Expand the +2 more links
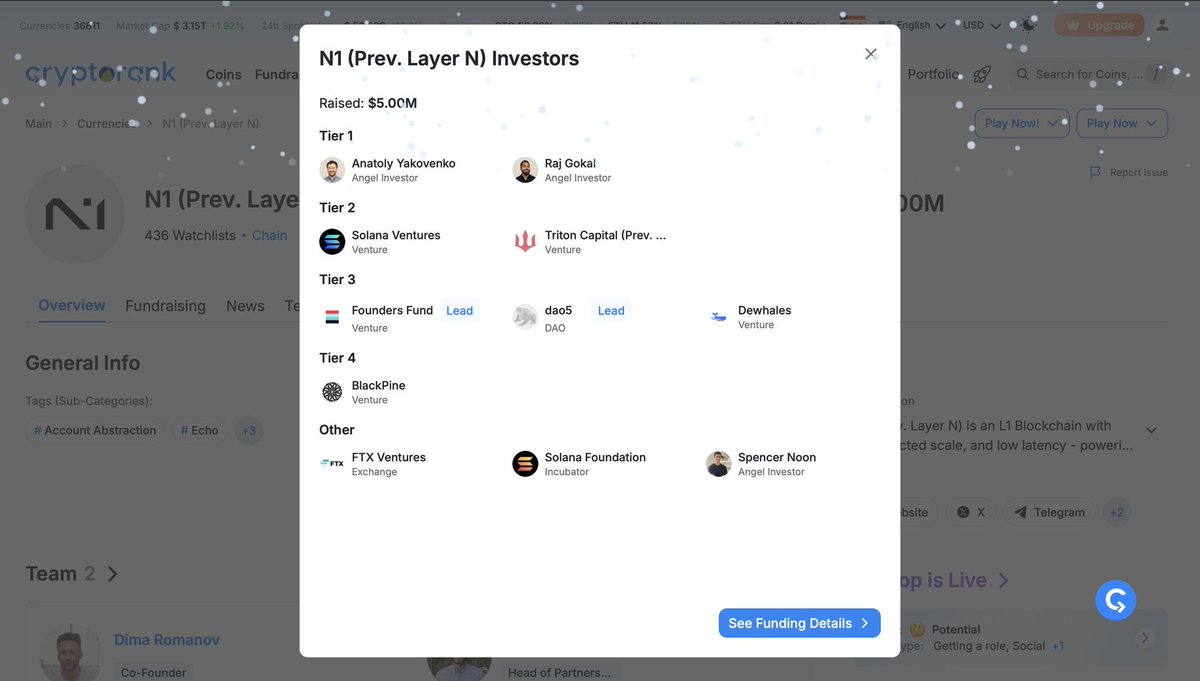The image size is (1200, 681). pos(1117,512)
